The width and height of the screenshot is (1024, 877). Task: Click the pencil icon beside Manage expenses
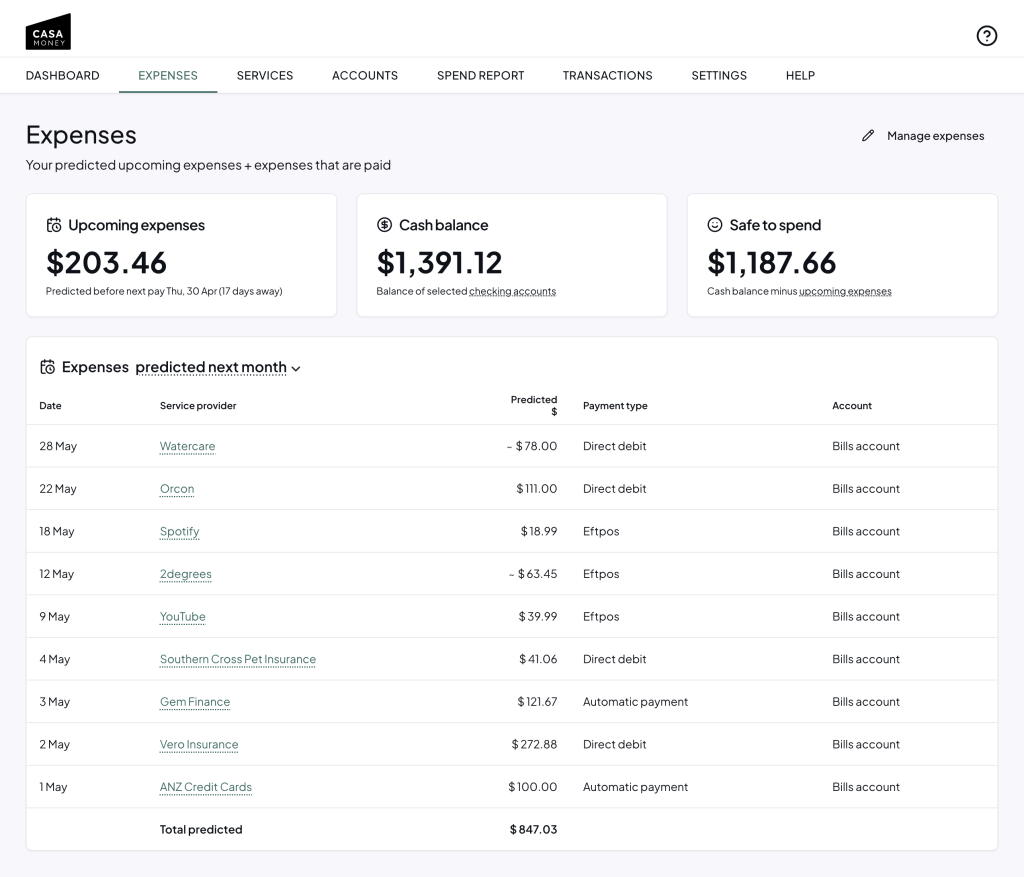[x=868, y=136]
